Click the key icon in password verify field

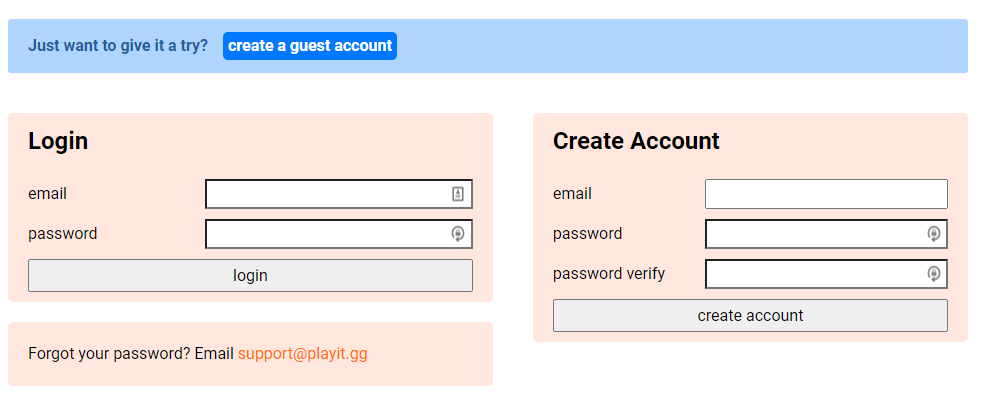[x=934, y=274]
